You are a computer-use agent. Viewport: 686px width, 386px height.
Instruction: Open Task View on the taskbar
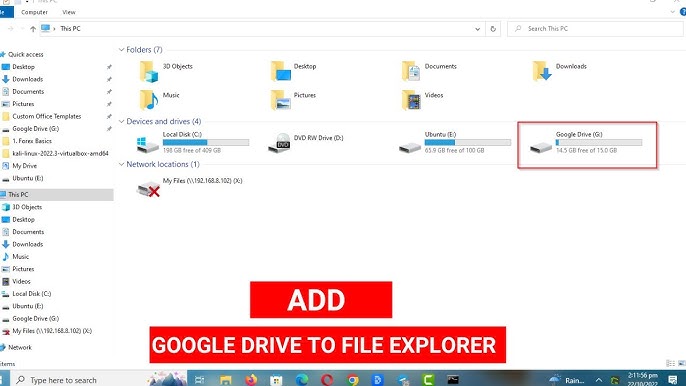200,380
